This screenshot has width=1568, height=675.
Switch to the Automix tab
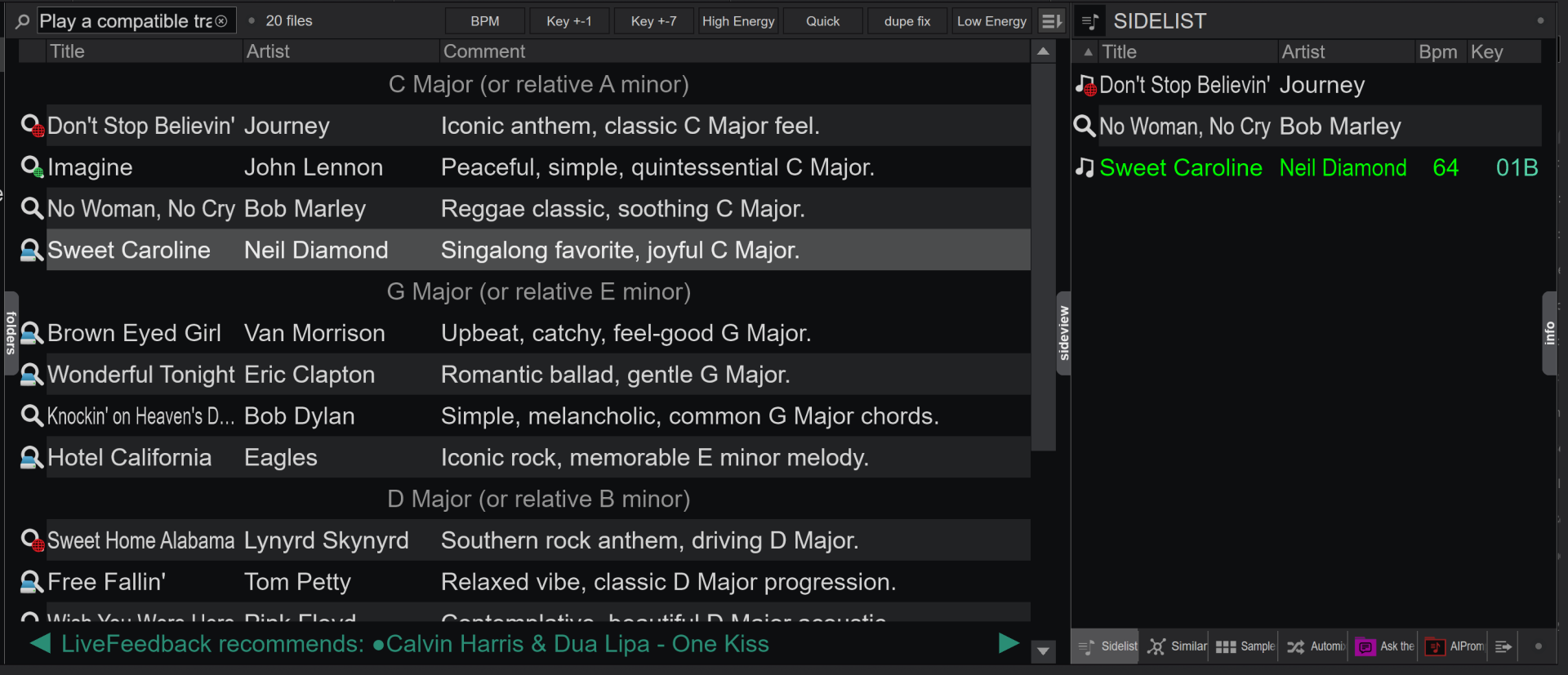click(x=1316, y=646)
